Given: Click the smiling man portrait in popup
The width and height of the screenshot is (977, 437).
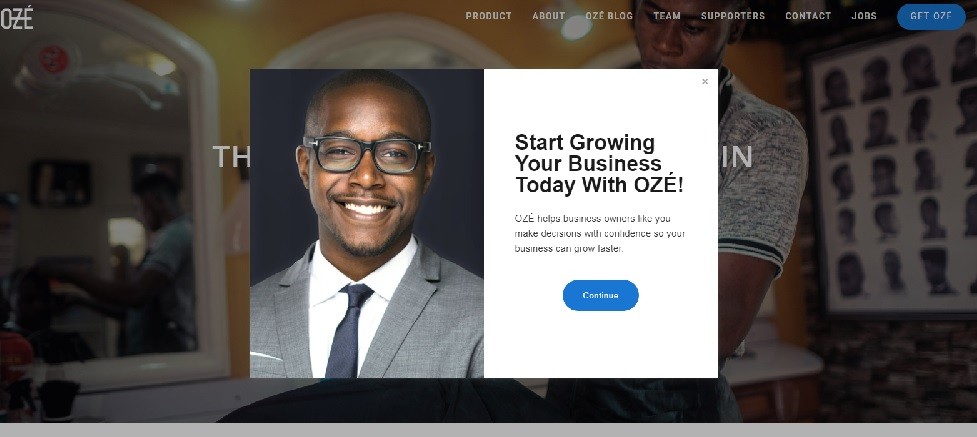Looking at the screenshot, I should point(367,223).
